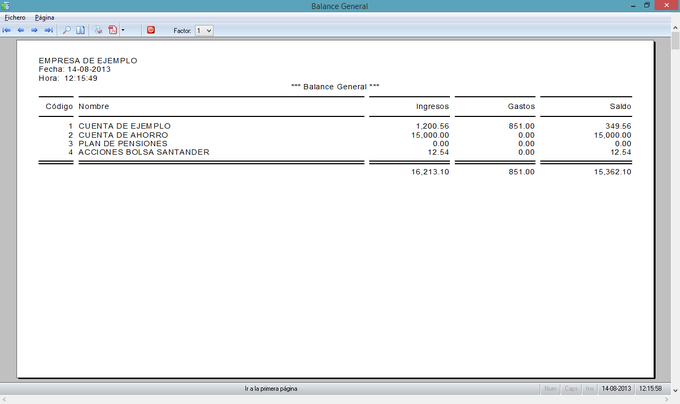This screenshot has height=404, width=680.
Task: Click the Hora: 12:15:49 line
Action: [x=68, y=78]
